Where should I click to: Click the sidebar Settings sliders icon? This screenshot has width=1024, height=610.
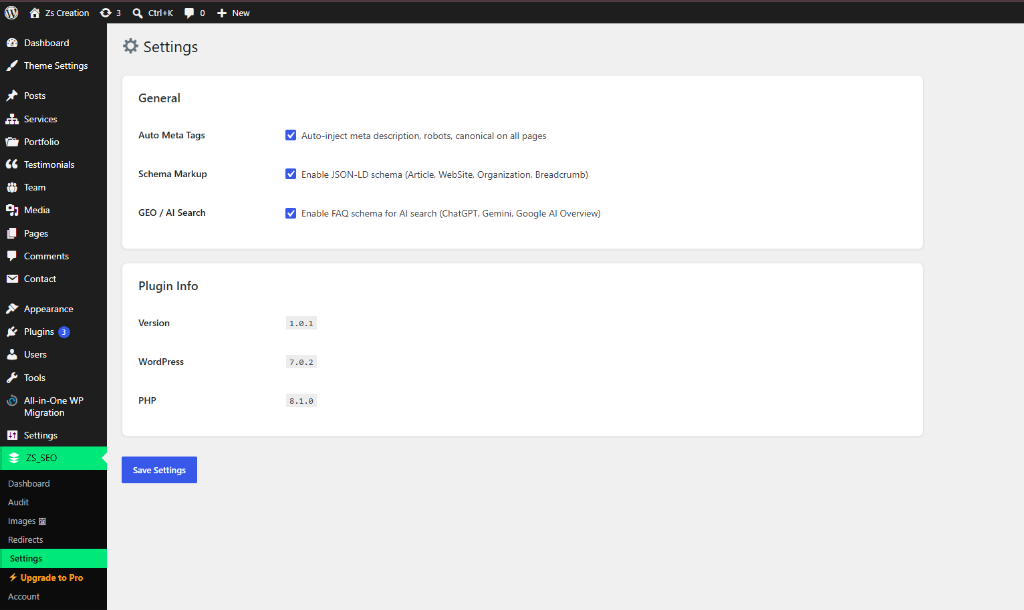(12, 435)
